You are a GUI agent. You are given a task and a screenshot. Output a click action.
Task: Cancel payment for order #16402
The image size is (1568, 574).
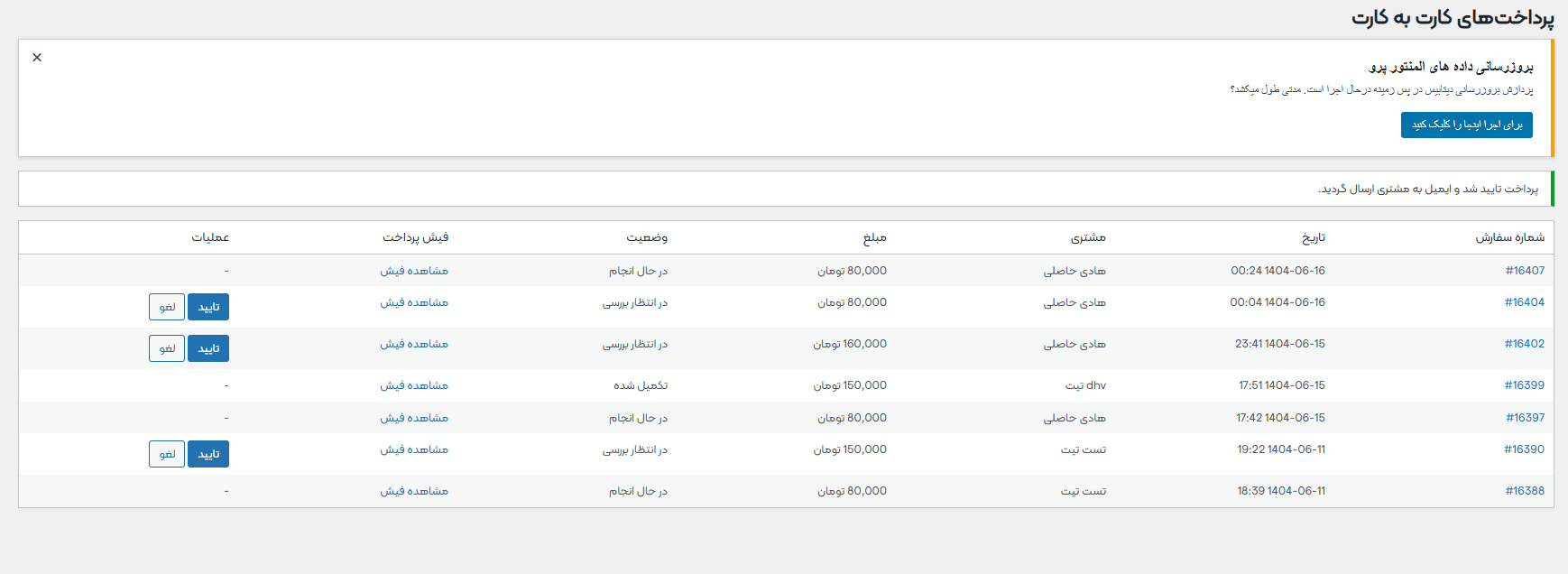(x=167, y=348)
